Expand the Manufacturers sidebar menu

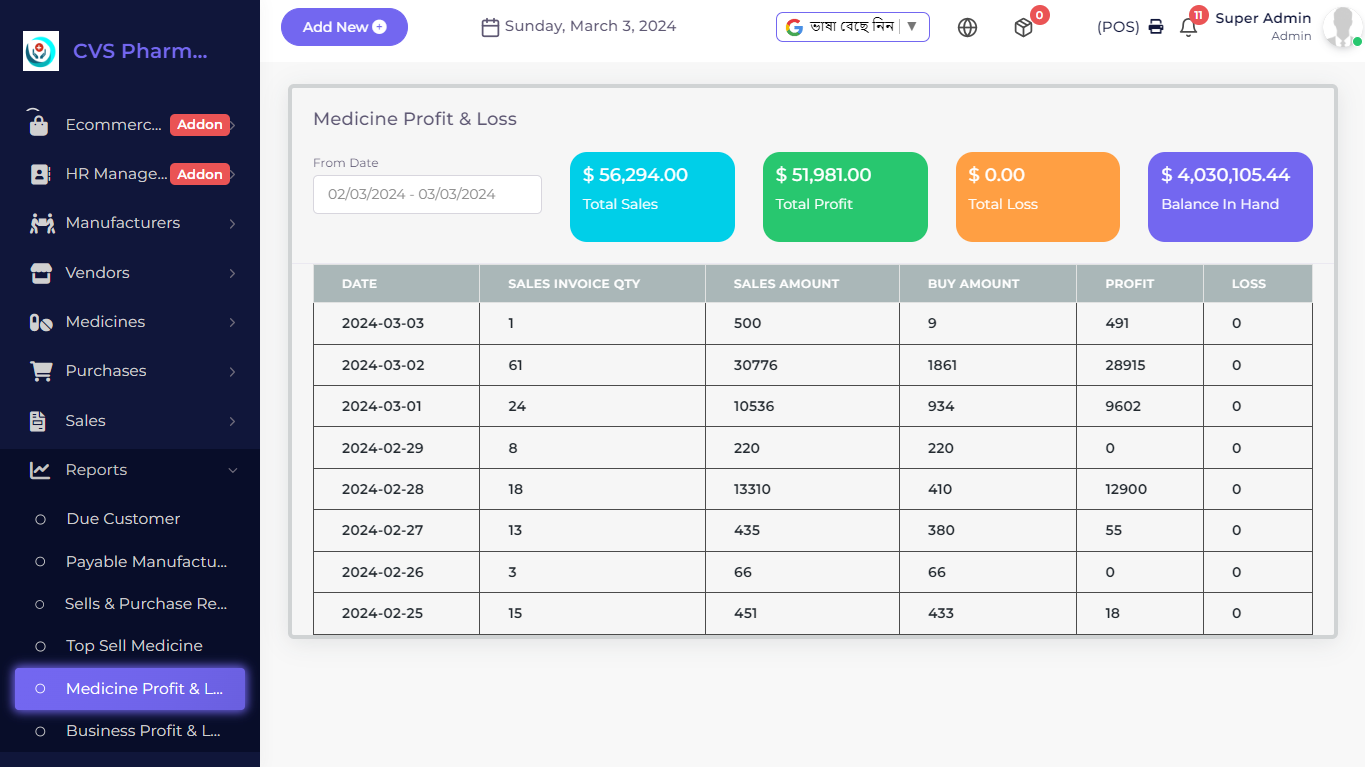point(130,223)
